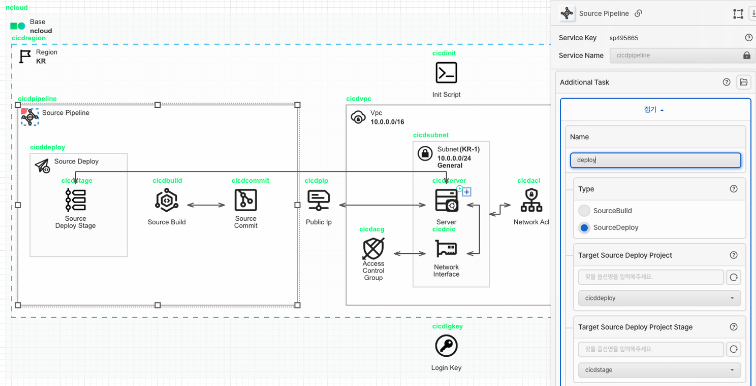The image size is (756, 386).
Task: Select the Init Script terminal icon
Action: pos(446,73)
